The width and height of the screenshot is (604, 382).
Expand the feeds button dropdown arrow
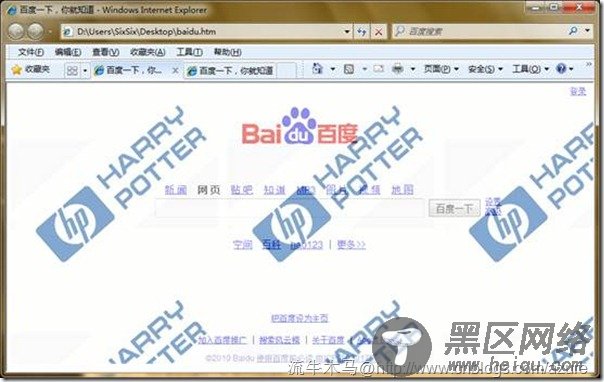pyautogui.click(x=364, y=69)
